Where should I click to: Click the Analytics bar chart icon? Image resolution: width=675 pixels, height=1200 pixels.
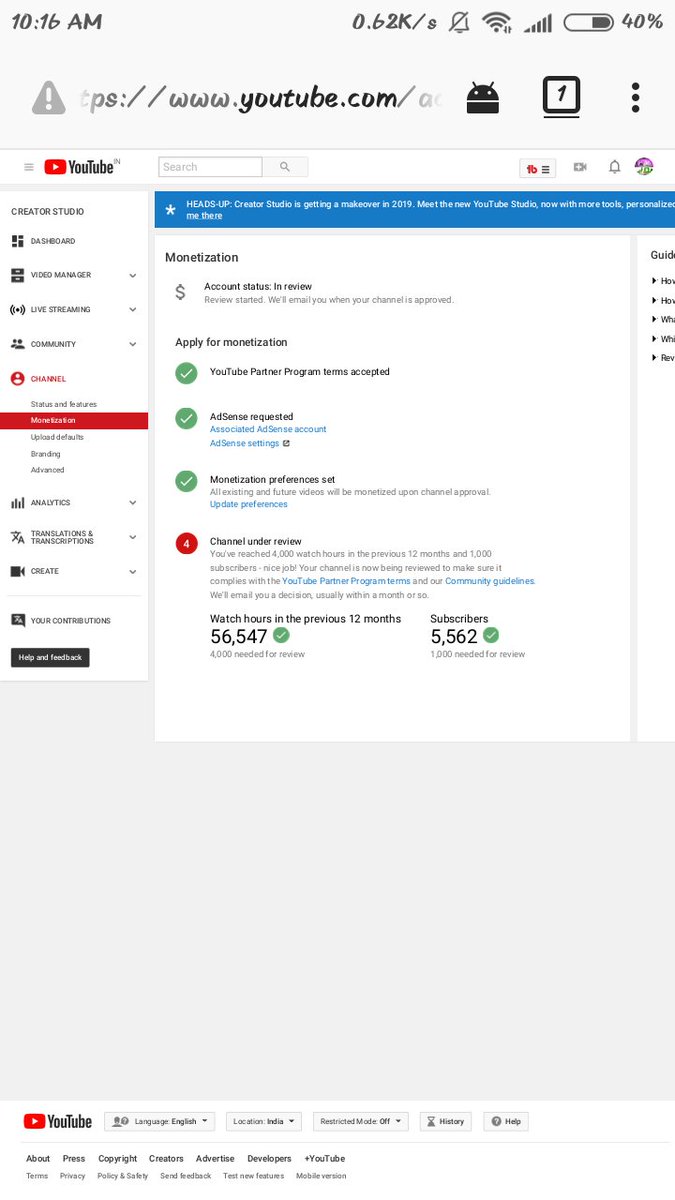pyautogui.click(x=17, y=503)
